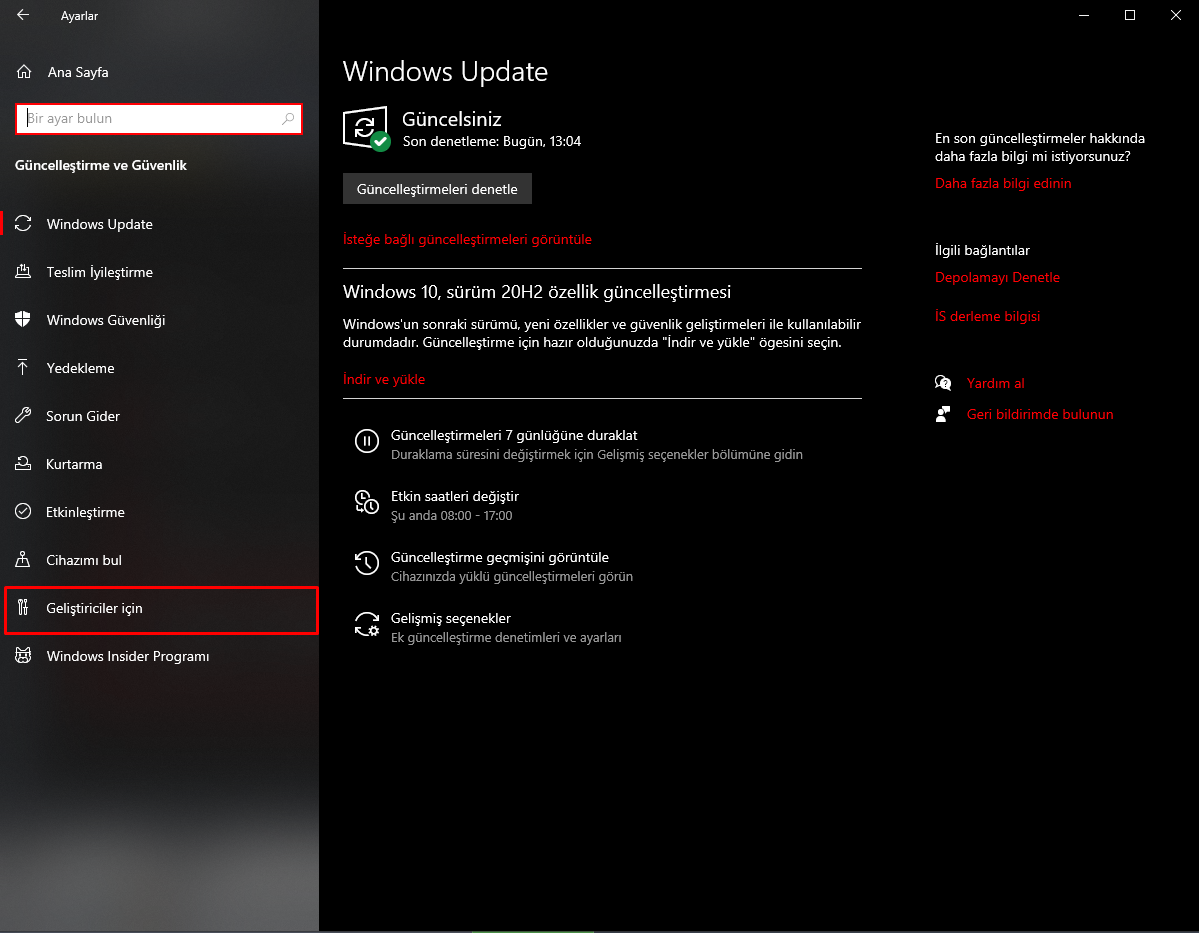Go to Ana Sayfa
The image size is (1199, 933).
tap(159, 72)
